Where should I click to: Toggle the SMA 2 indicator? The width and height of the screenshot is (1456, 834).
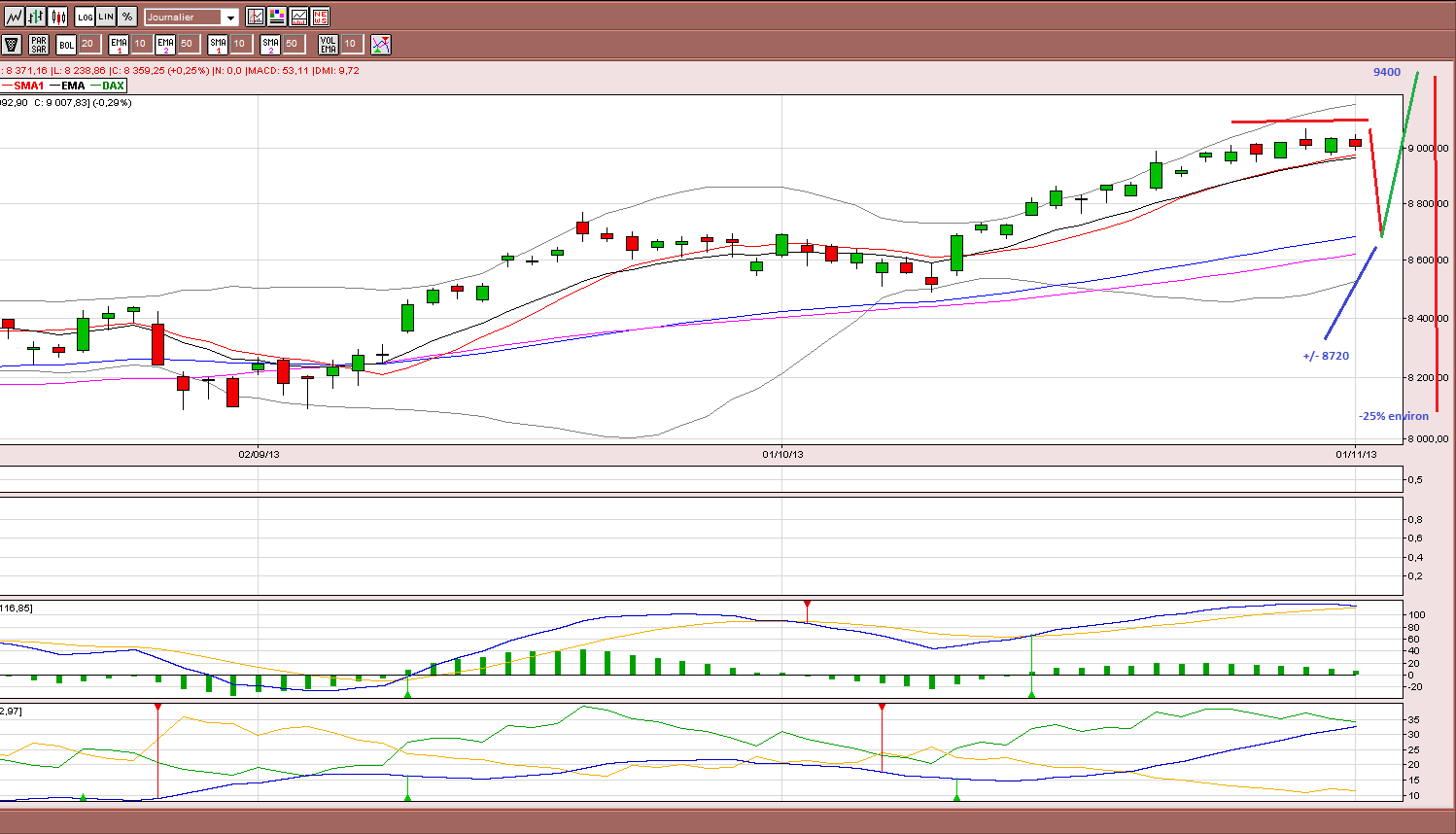point(270,45)
